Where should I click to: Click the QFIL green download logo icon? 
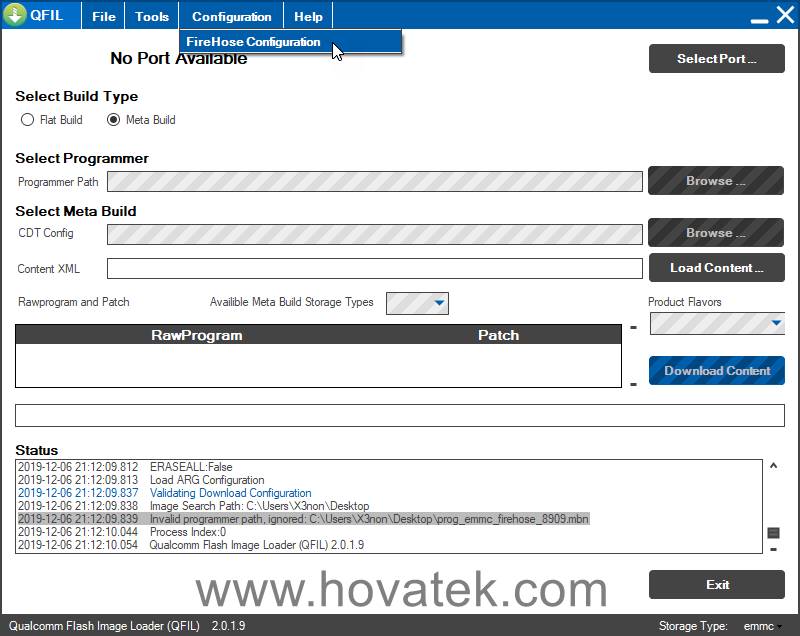click(15, 14)
